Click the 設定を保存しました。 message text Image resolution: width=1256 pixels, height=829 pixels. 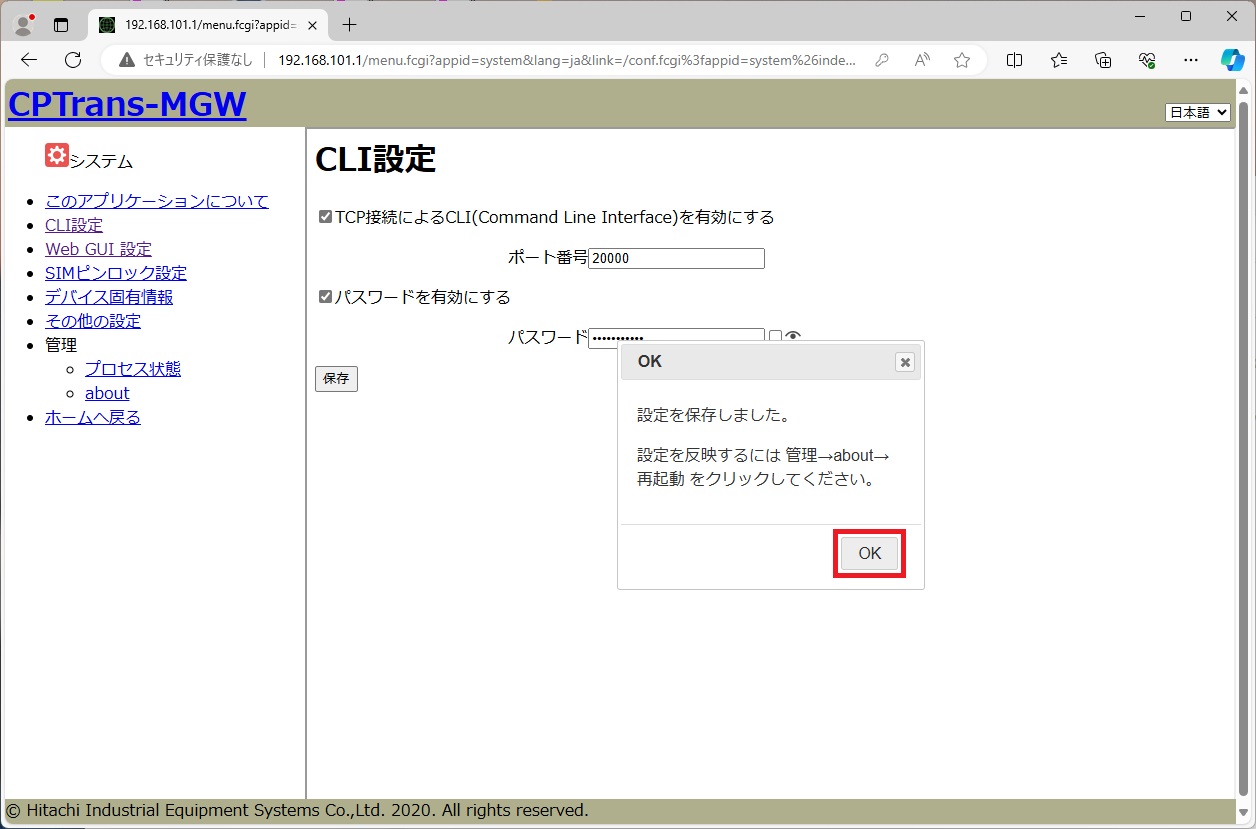click(x=713, y=415)
